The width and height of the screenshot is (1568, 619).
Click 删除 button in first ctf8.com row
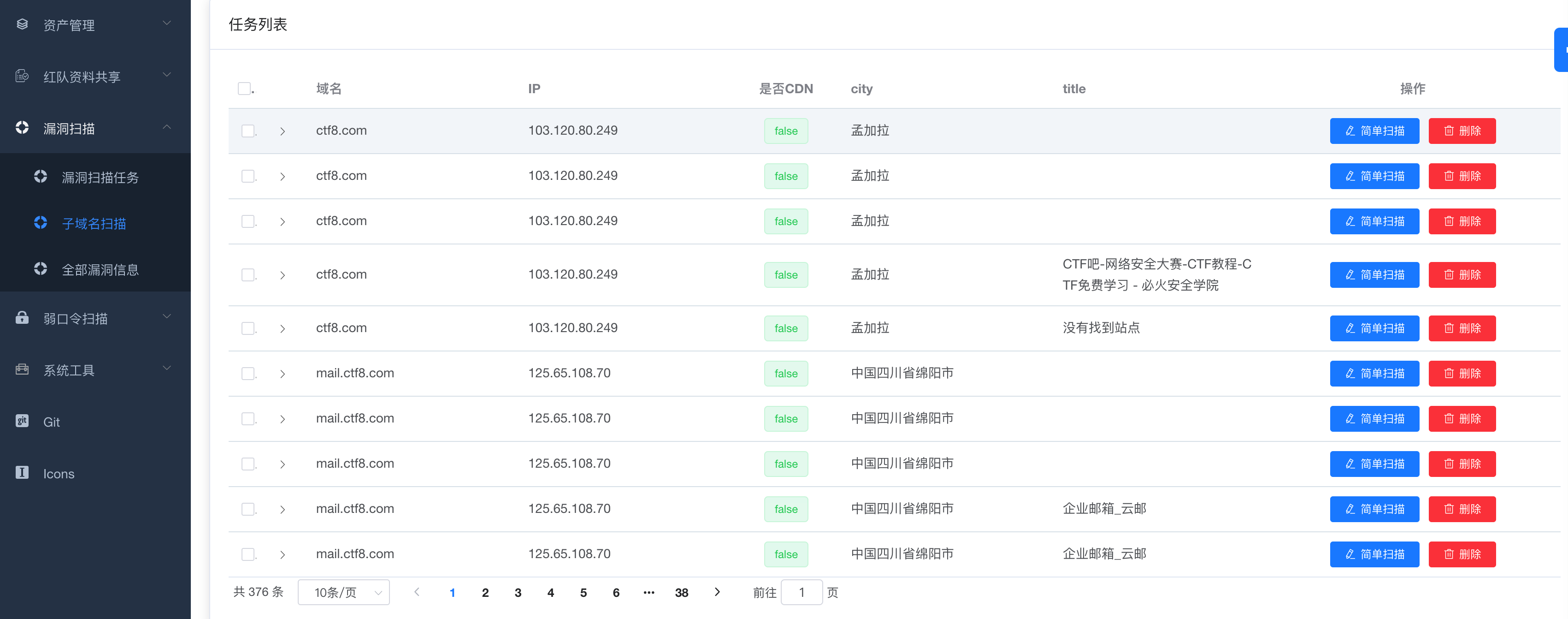[x=1462, y=131]
